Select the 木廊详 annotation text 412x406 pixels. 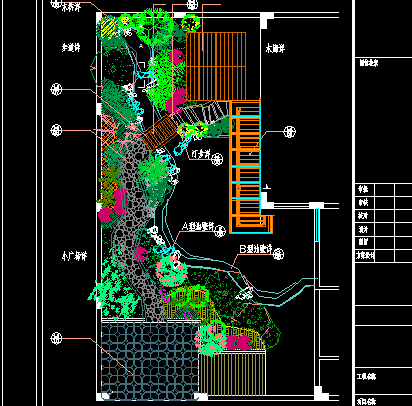point(275,48)
